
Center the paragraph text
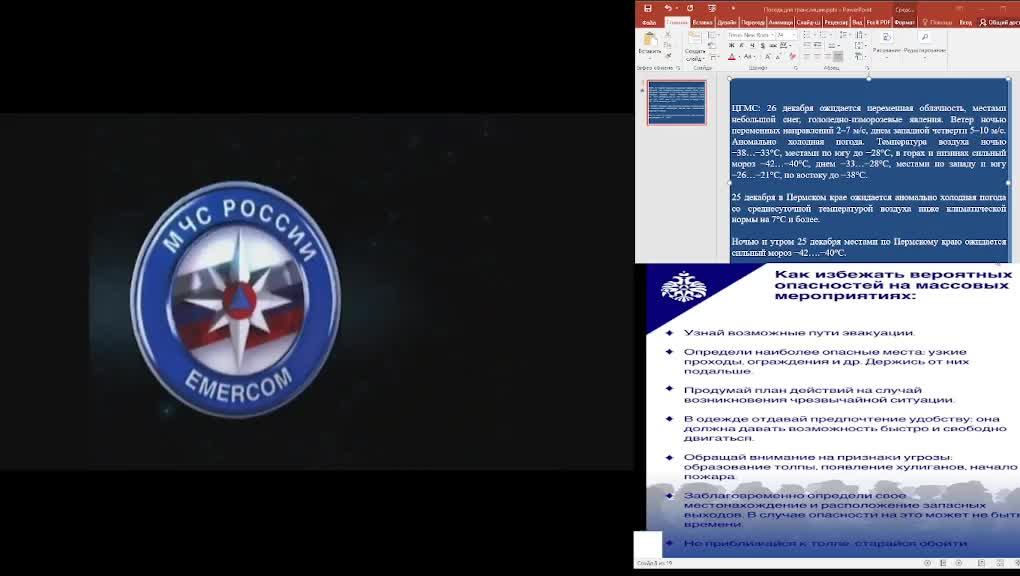point(818,57)
